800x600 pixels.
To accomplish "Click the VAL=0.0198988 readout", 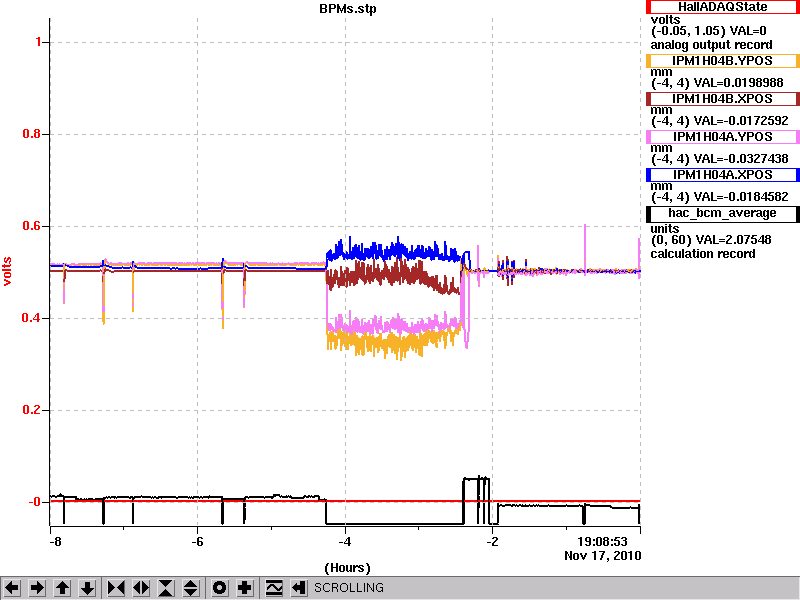I will (x=739, y=83).
